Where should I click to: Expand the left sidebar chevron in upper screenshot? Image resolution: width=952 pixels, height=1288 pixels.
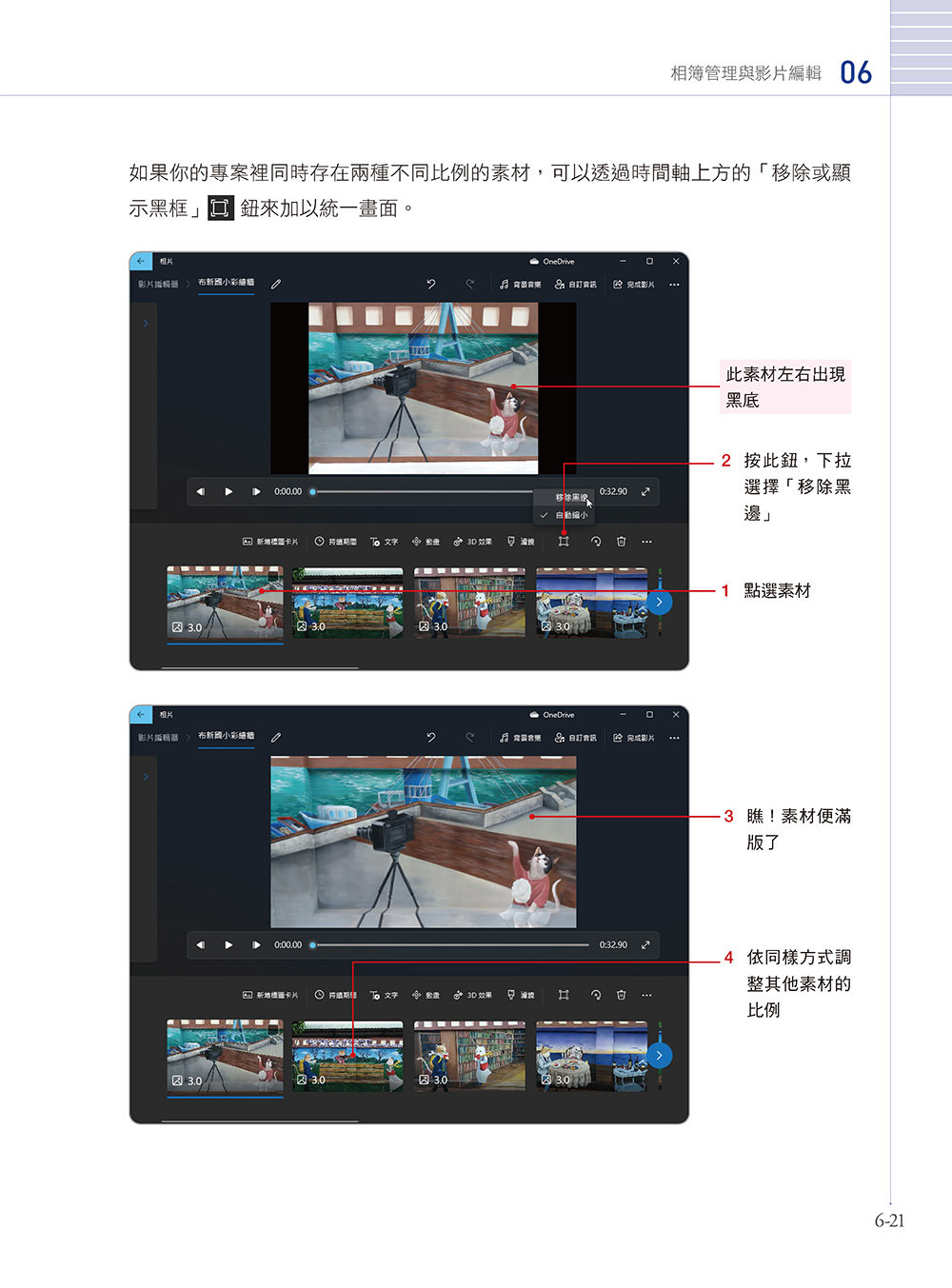(146, 324)
